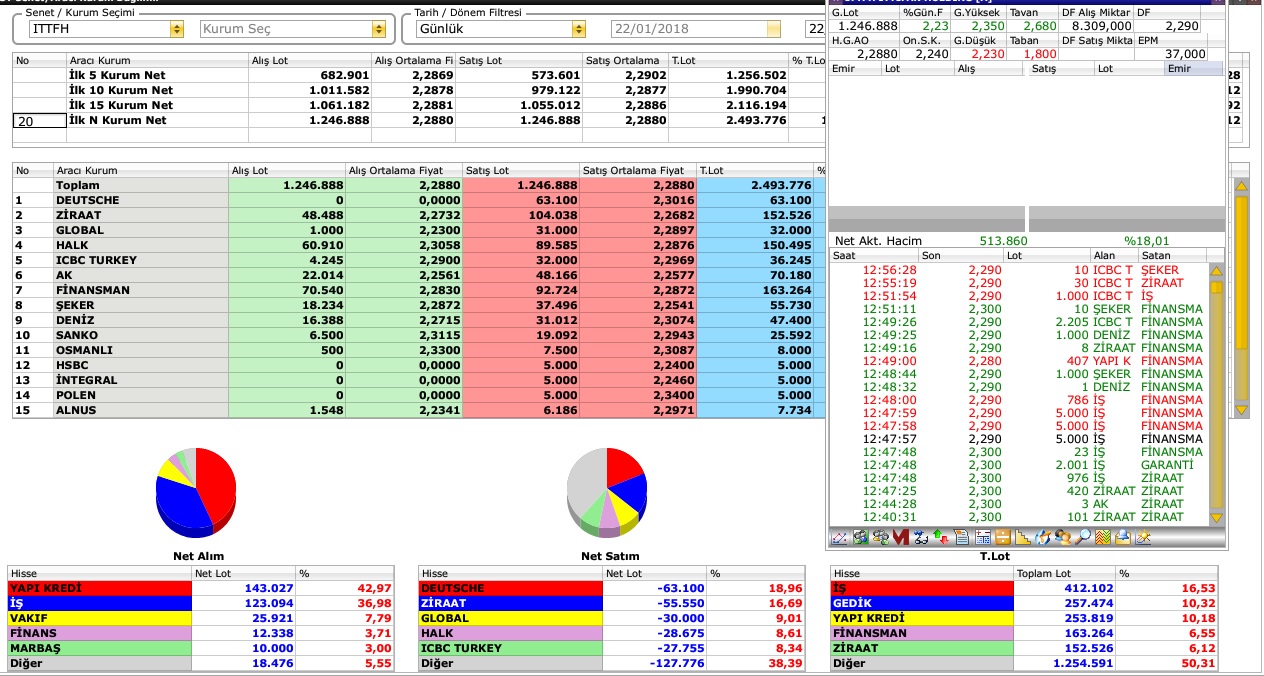Select the POLEN broker row

(x=420, y=395)
